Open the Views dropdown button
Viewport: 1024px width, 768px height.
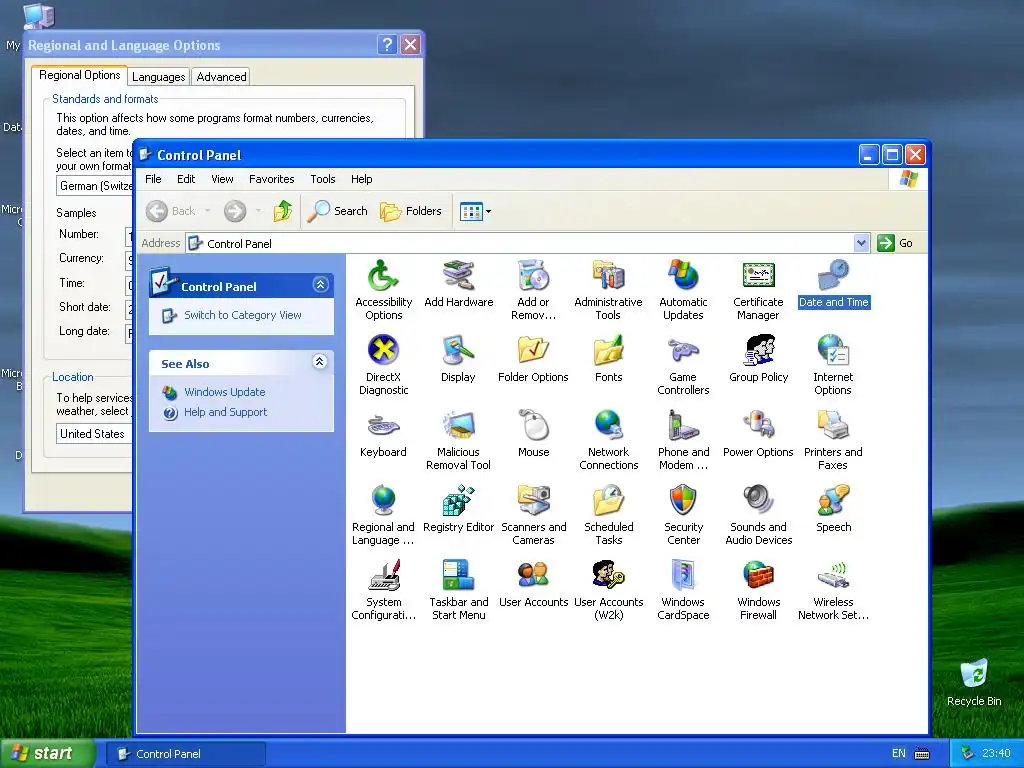pos(475,211)
